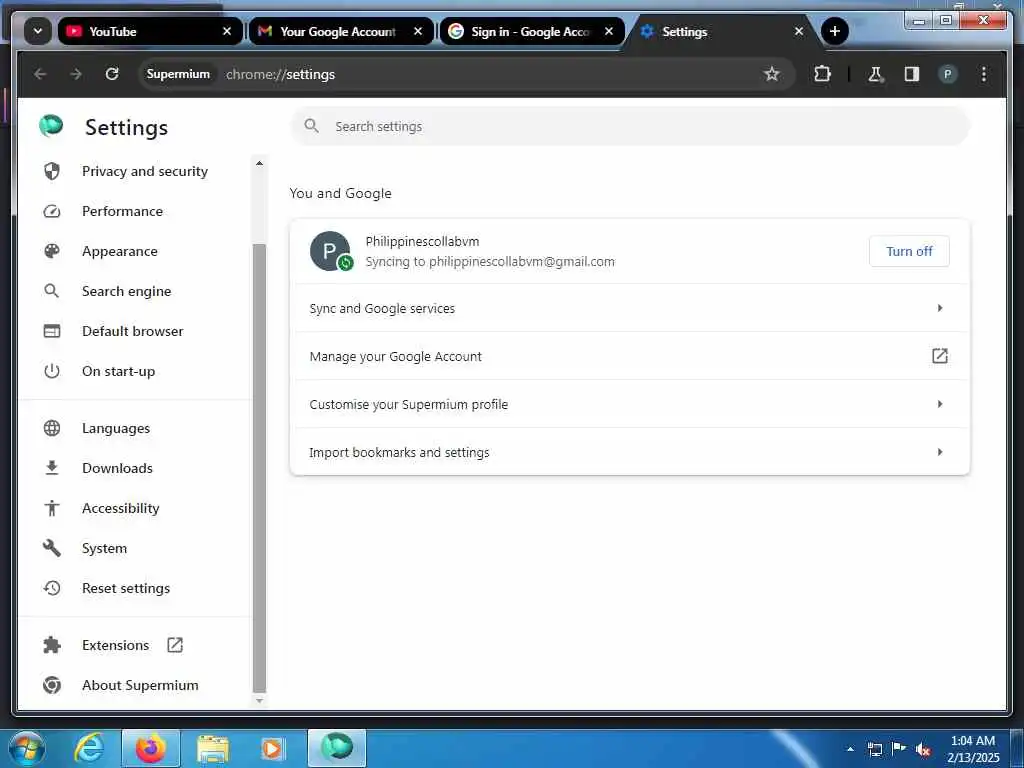The width and height of the screenshot is (1024, 768).
Task: Open Windows Media Player from taskbar
Action: click(x=272, y=749)
